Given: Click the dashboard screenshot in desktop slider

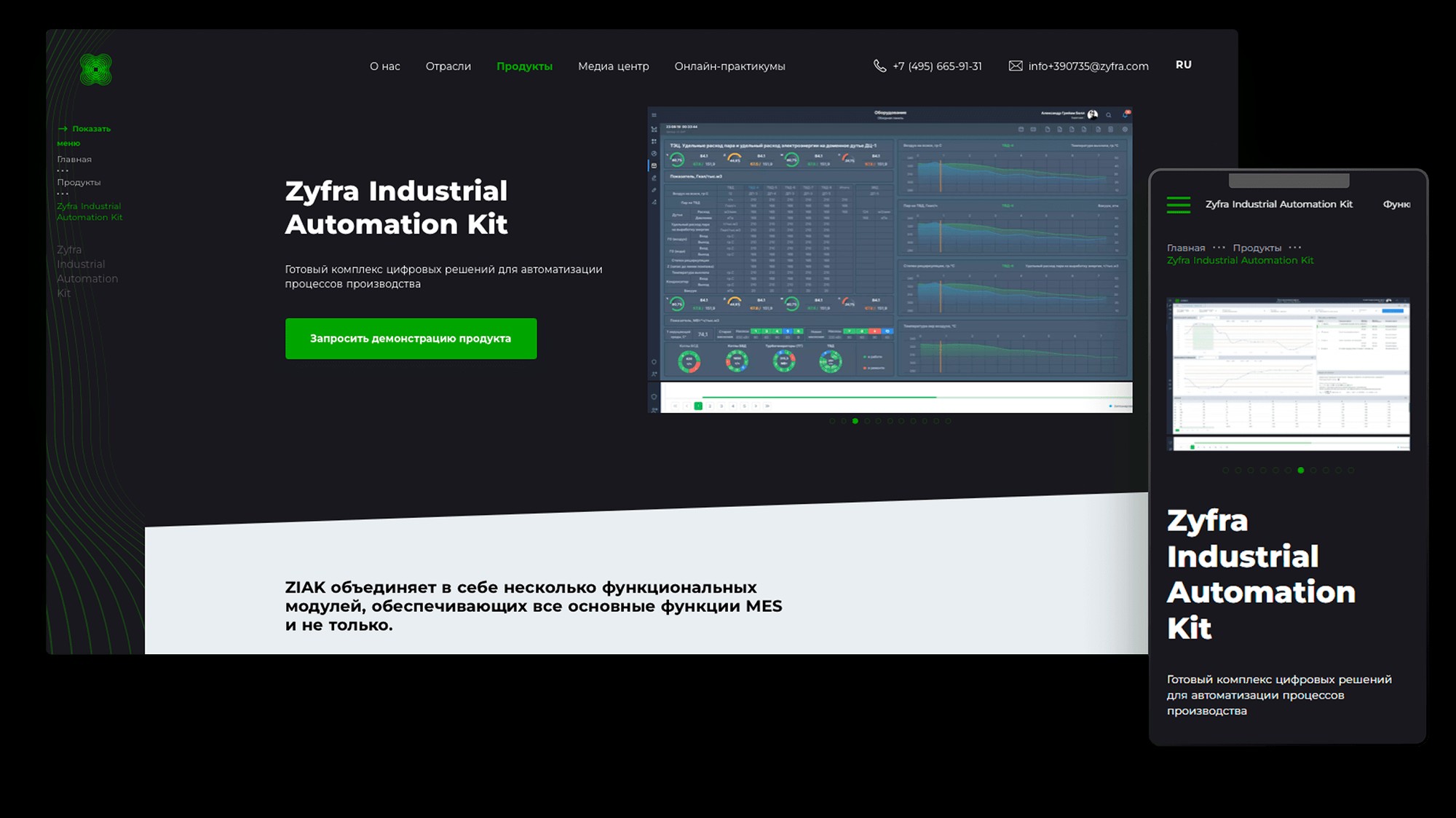Looking at the screenshot, I should click(x=890, y=260).
